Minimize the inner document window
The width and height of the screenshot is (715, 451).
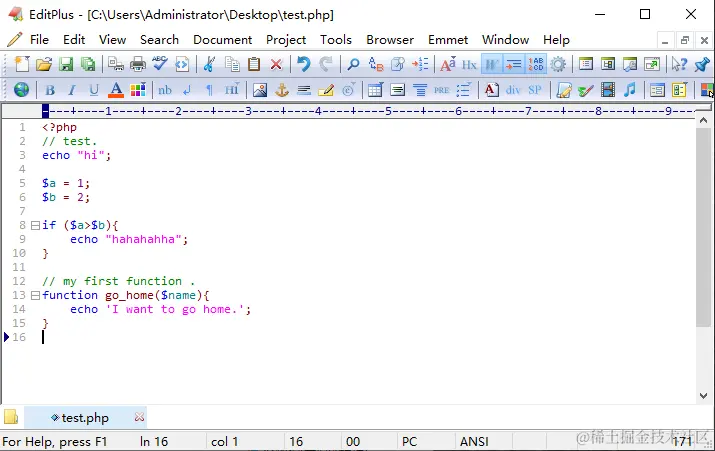(x=665, y=41)
